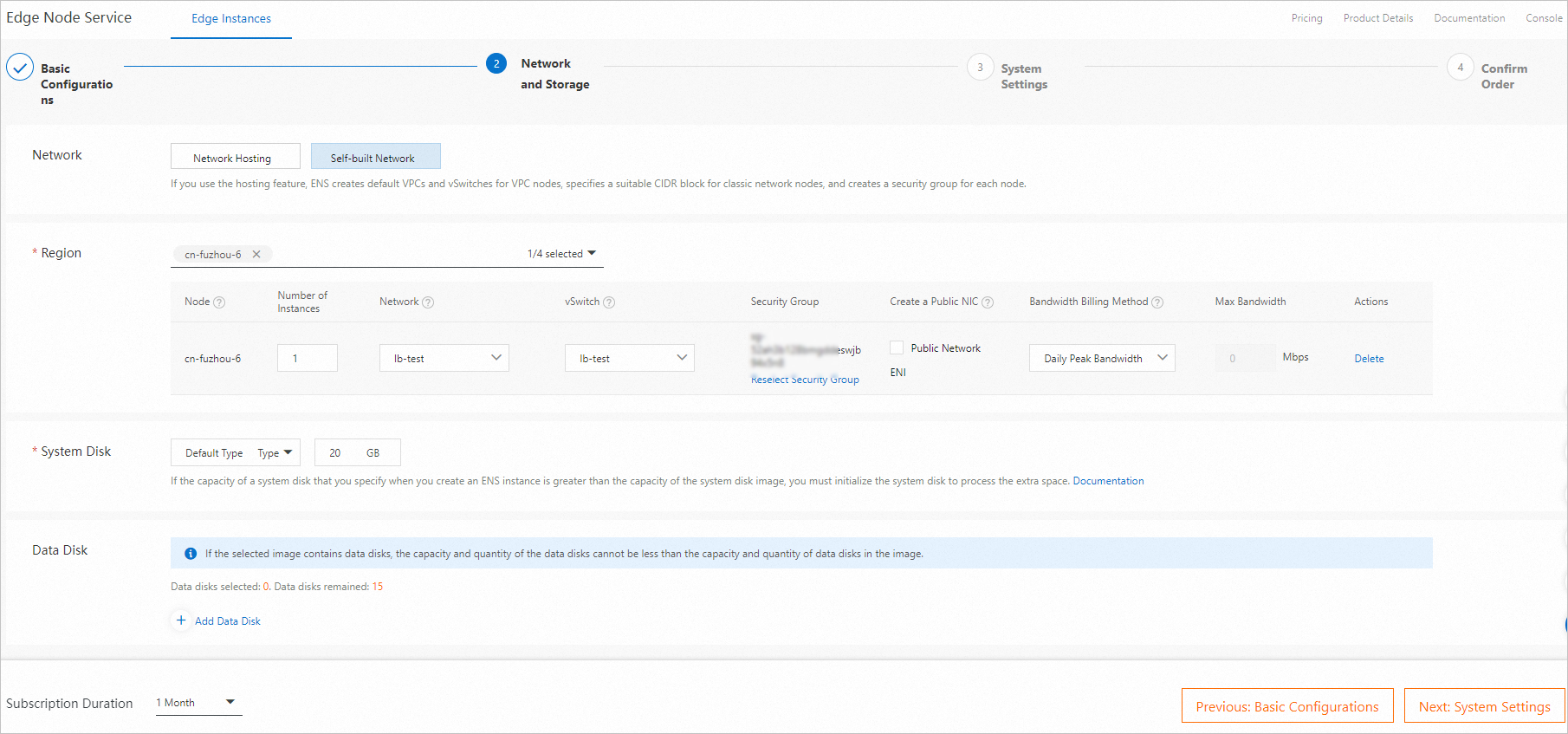
Task: Open the region selection dropdown
Action: point(387,254)
